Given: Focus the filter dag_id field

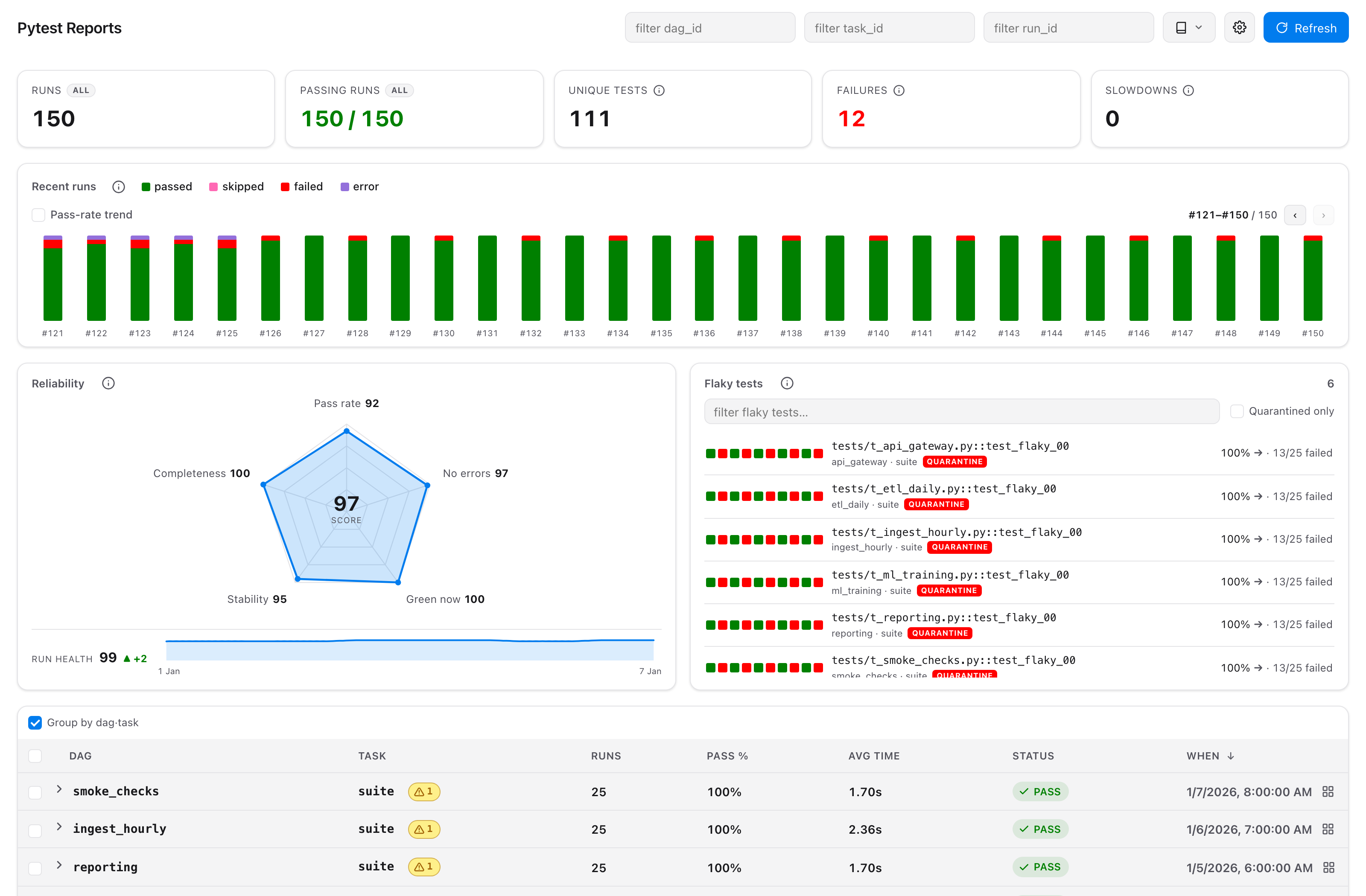Looking at the screenshot, I should coord(710,28).
